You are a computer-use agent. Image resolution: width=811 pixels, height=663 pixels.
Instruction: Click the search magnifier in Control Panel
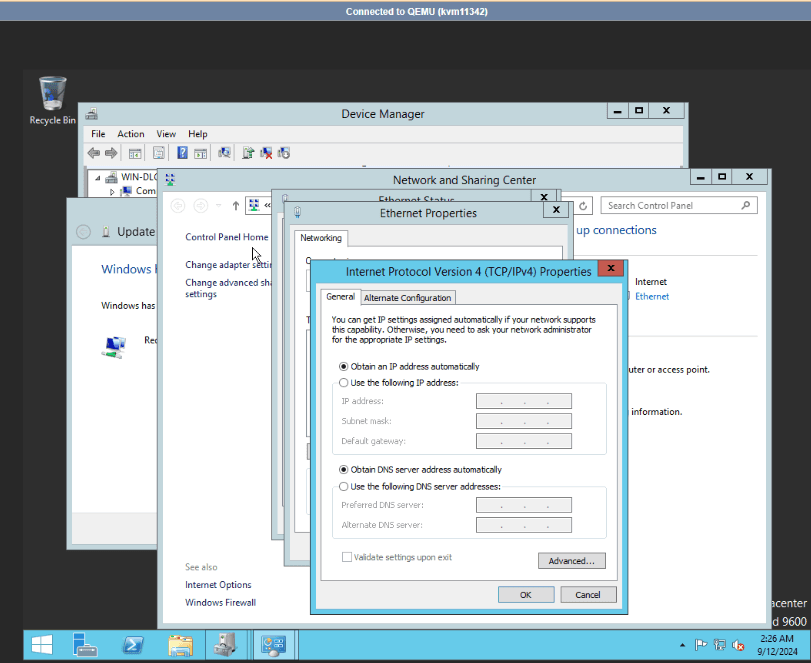(745, 205)
